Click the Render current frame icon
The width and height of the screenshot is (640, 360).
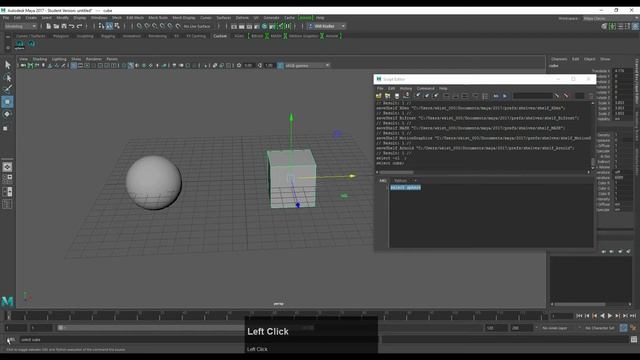pyautogui.click(x=242, y=26)
